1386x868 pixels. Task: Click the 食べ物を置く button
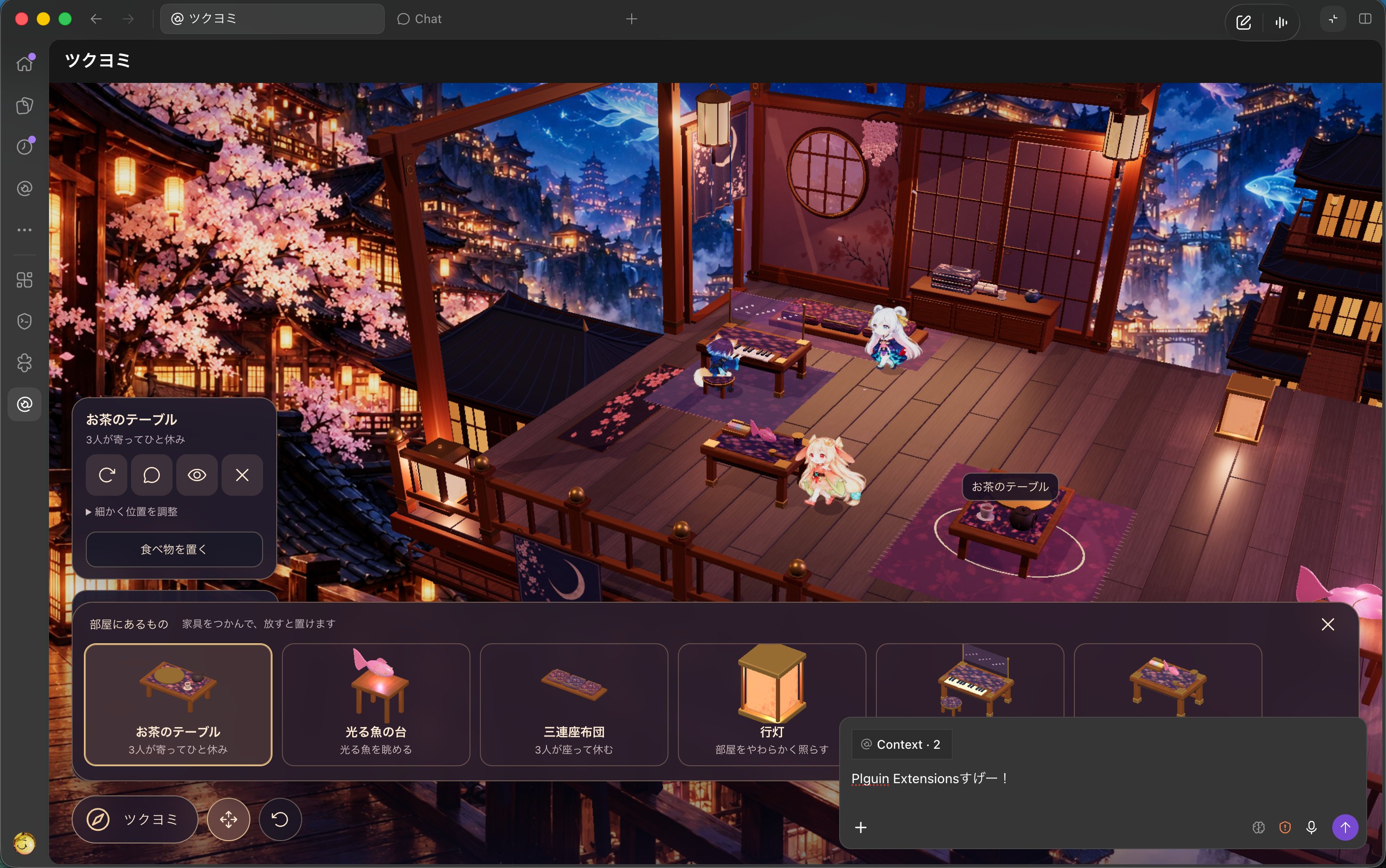tap(174, 549)
